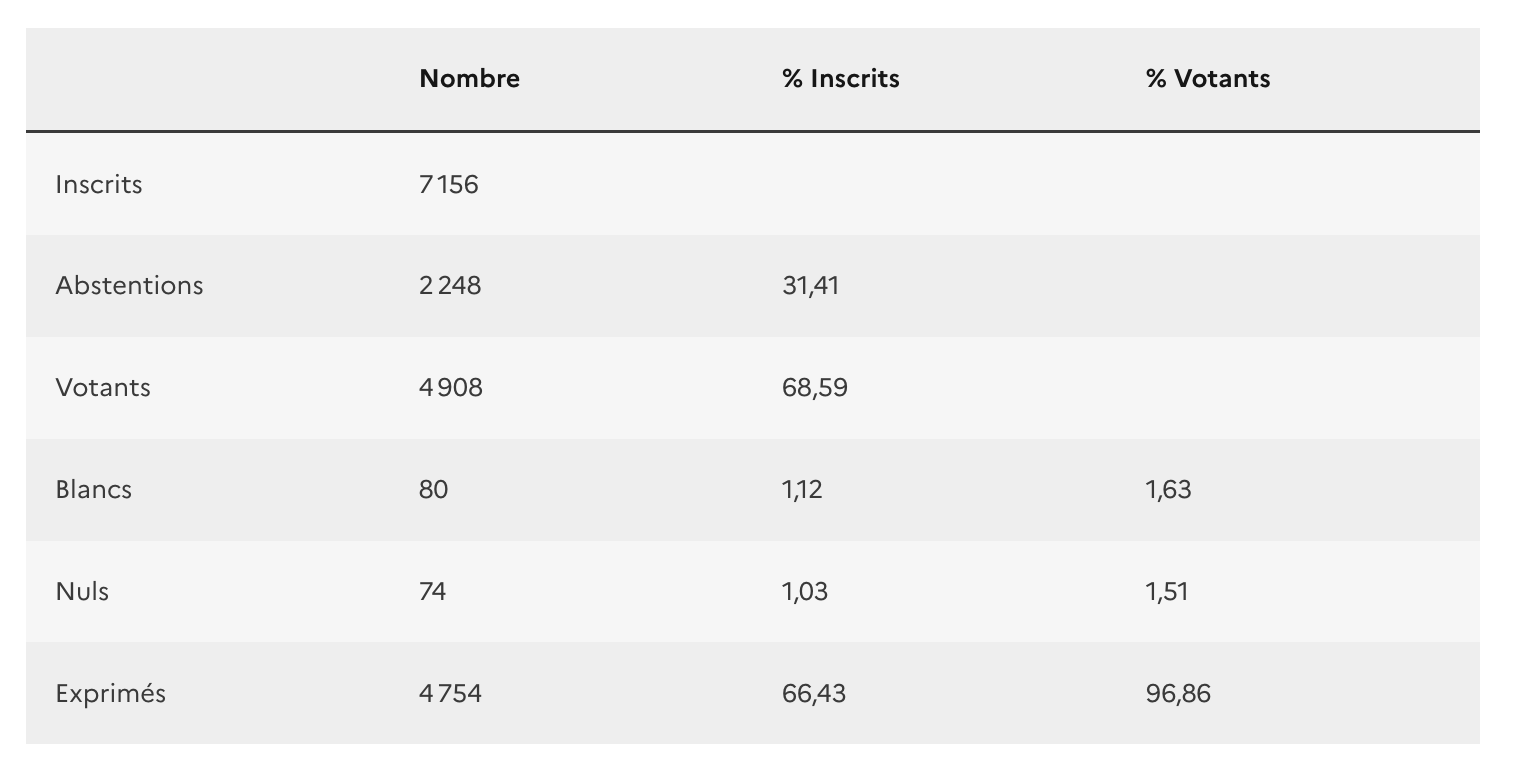Select the Inscrits row label
Viewport: 1514px width, 762px height.
pyautogui.click(x=99, y=185)
